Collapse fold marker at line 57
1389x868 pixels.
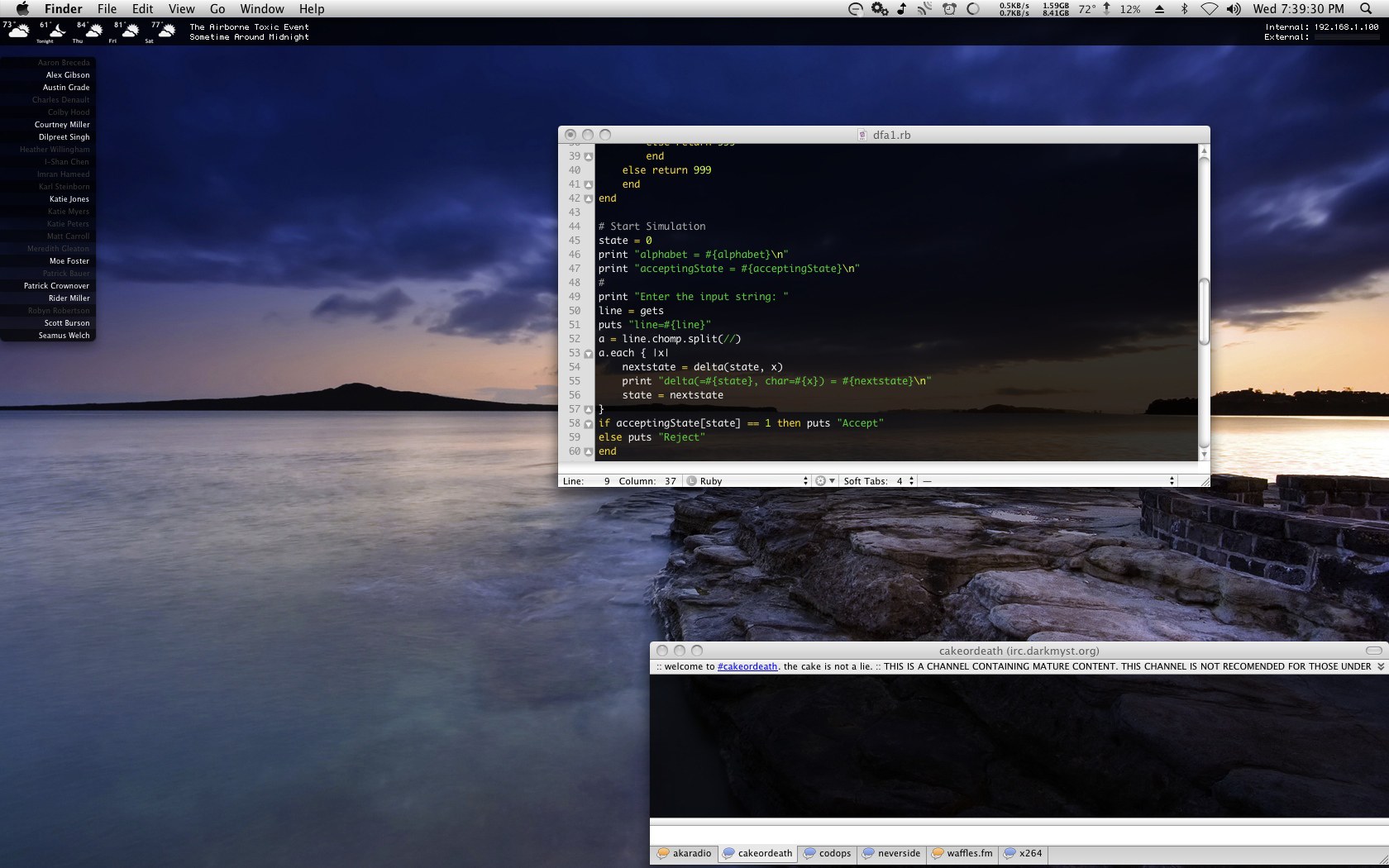tap(589, 409)
